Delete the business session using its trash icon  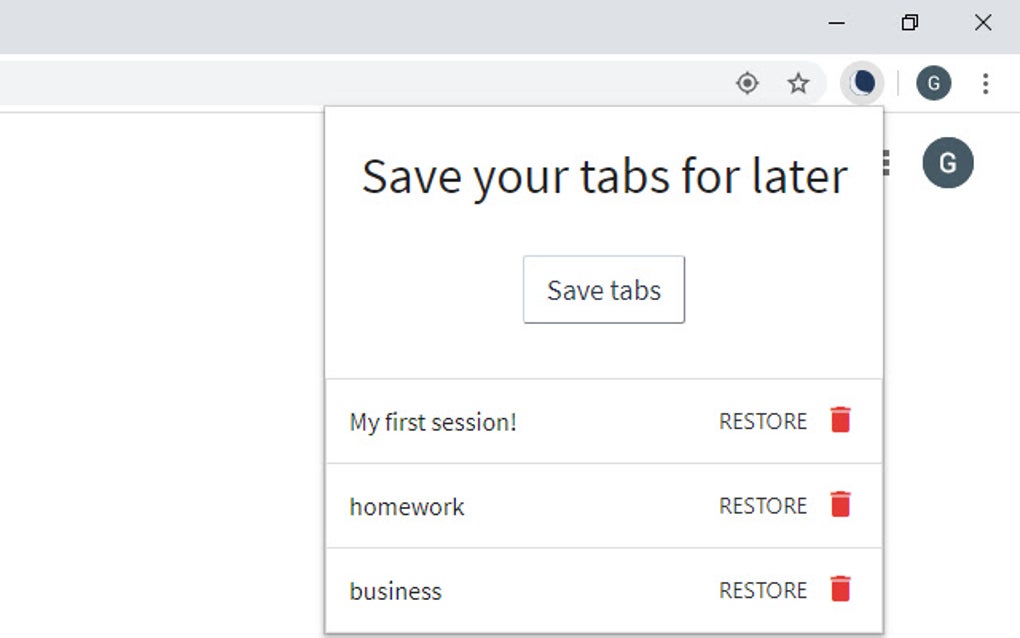[841, 590]
